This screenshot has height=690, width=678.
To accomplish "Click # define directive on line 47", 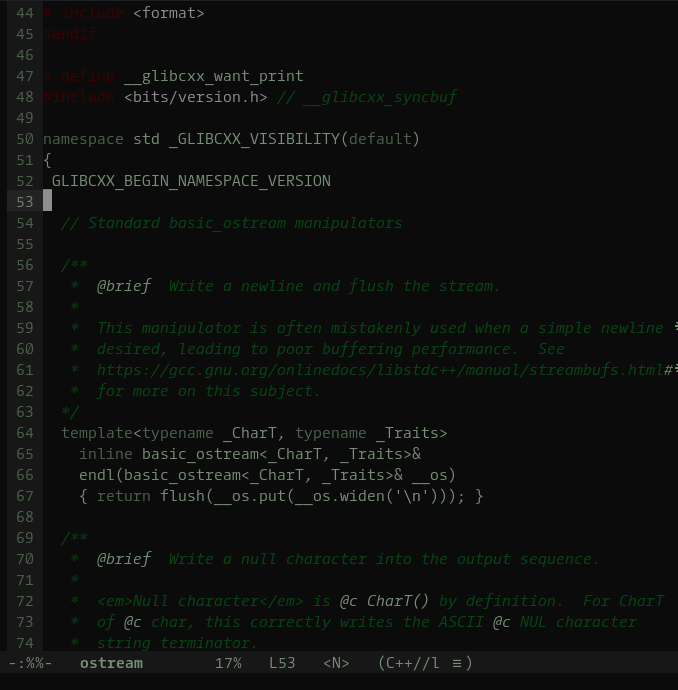I will coord(79,76).
